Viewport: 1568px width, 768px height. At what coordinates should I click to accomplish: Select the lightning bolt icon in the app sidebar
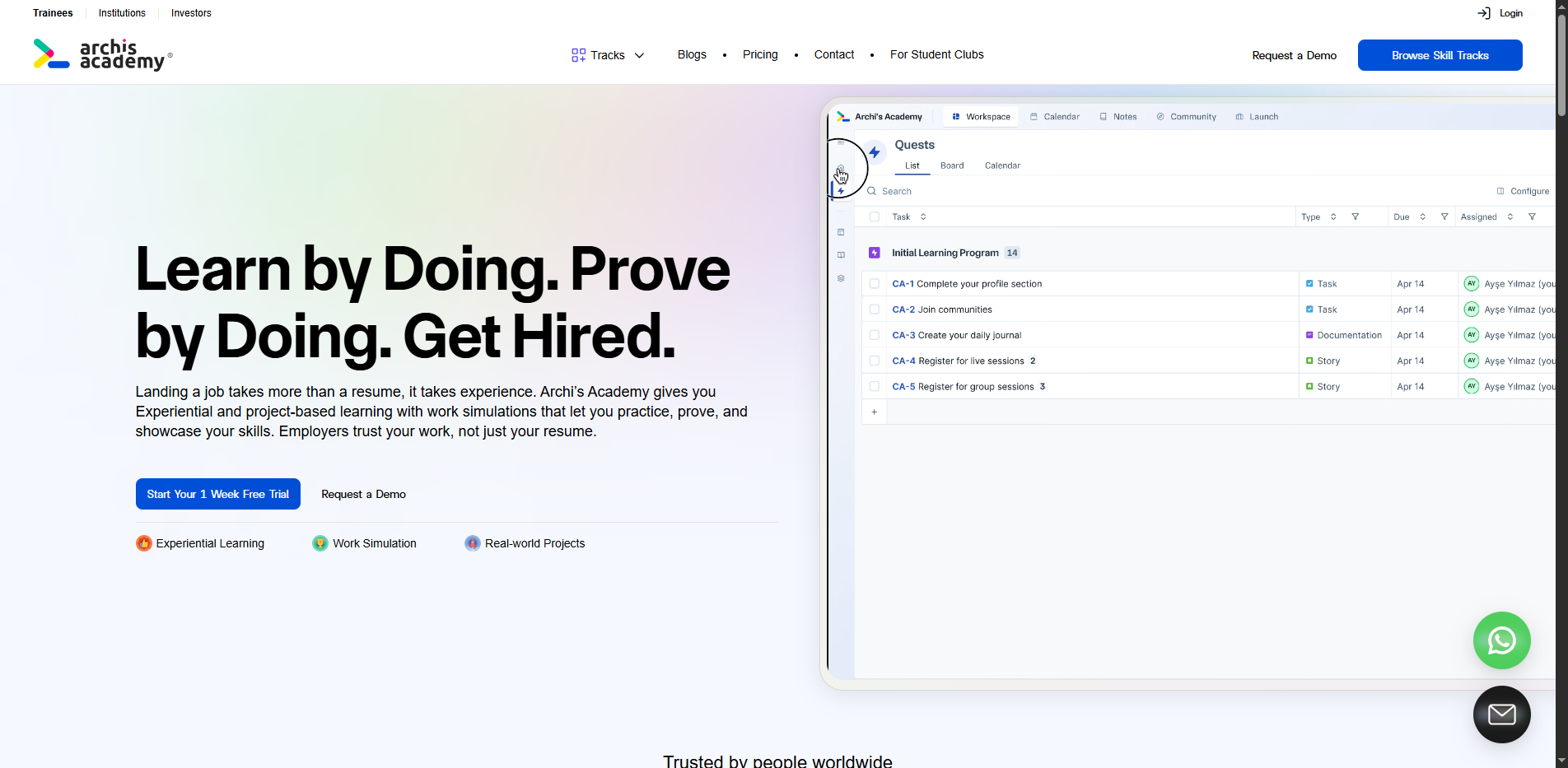pos(841,191)
